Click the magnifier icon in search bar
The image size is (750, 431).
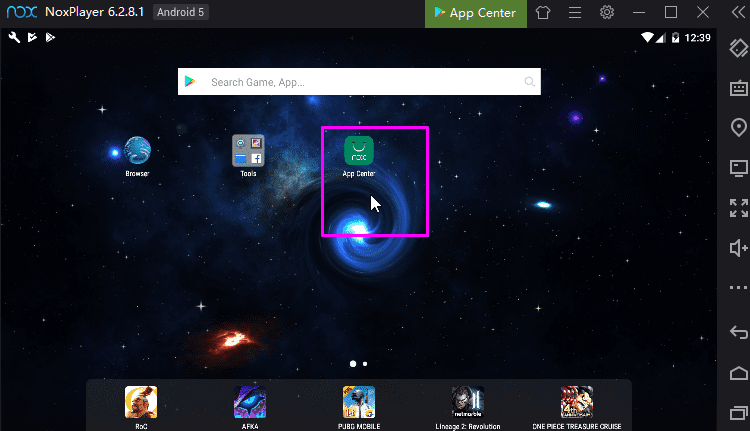tap(529, 82)
